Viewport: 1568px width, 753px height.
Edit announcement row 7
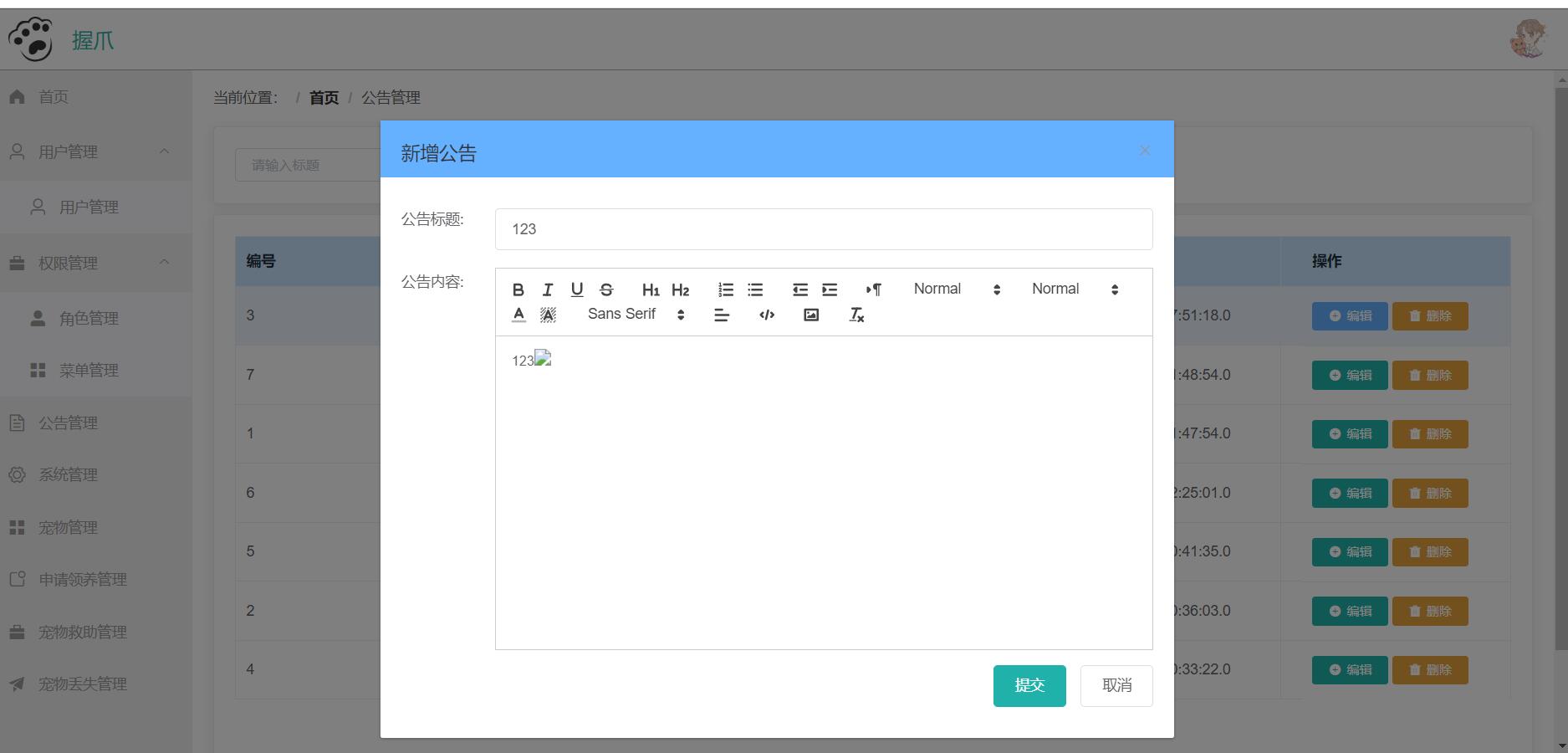pyautogui.click(x=1350, y=375)
